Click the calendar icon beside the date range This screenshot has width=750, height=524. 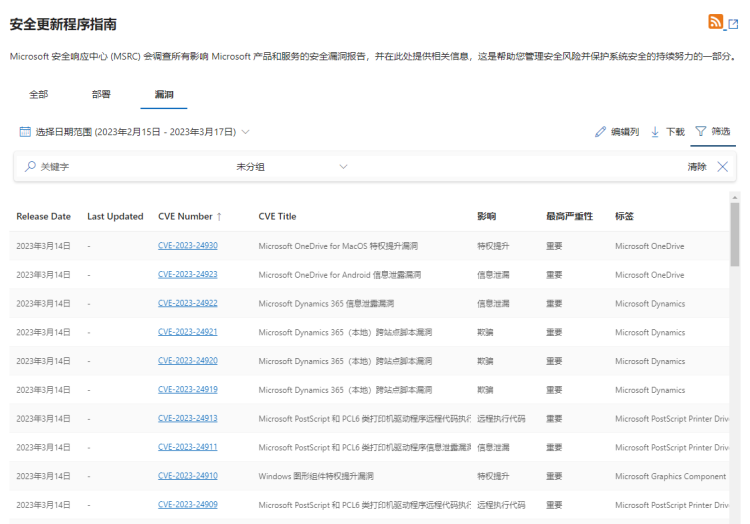point(25,131)
